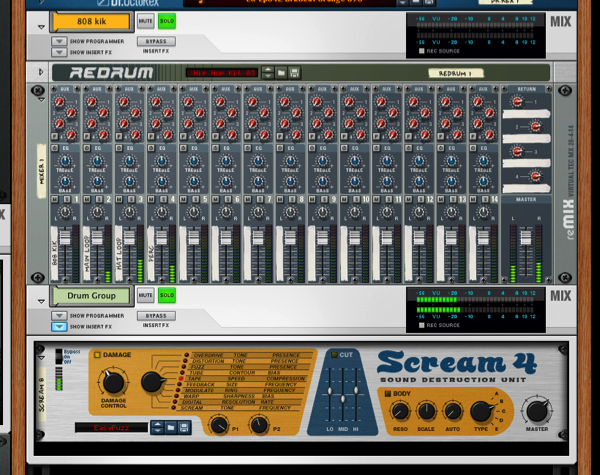Mute mixer channel 3 using its M button
The height and width of the screenshot is (475, 600).
coord(119,199)
